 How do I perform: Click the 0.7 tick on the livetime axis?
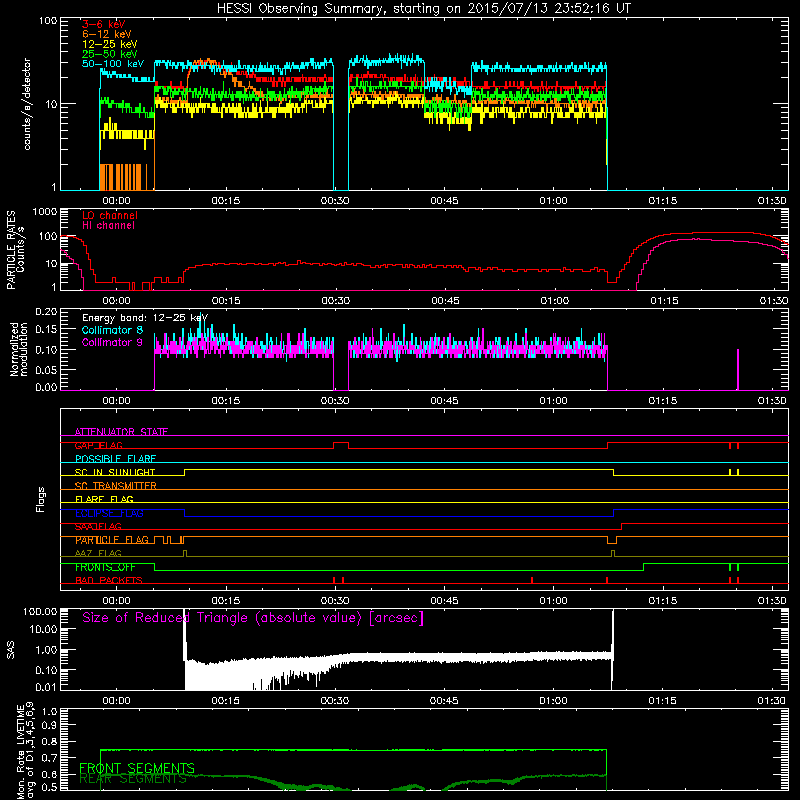click(x=49, y=758)
